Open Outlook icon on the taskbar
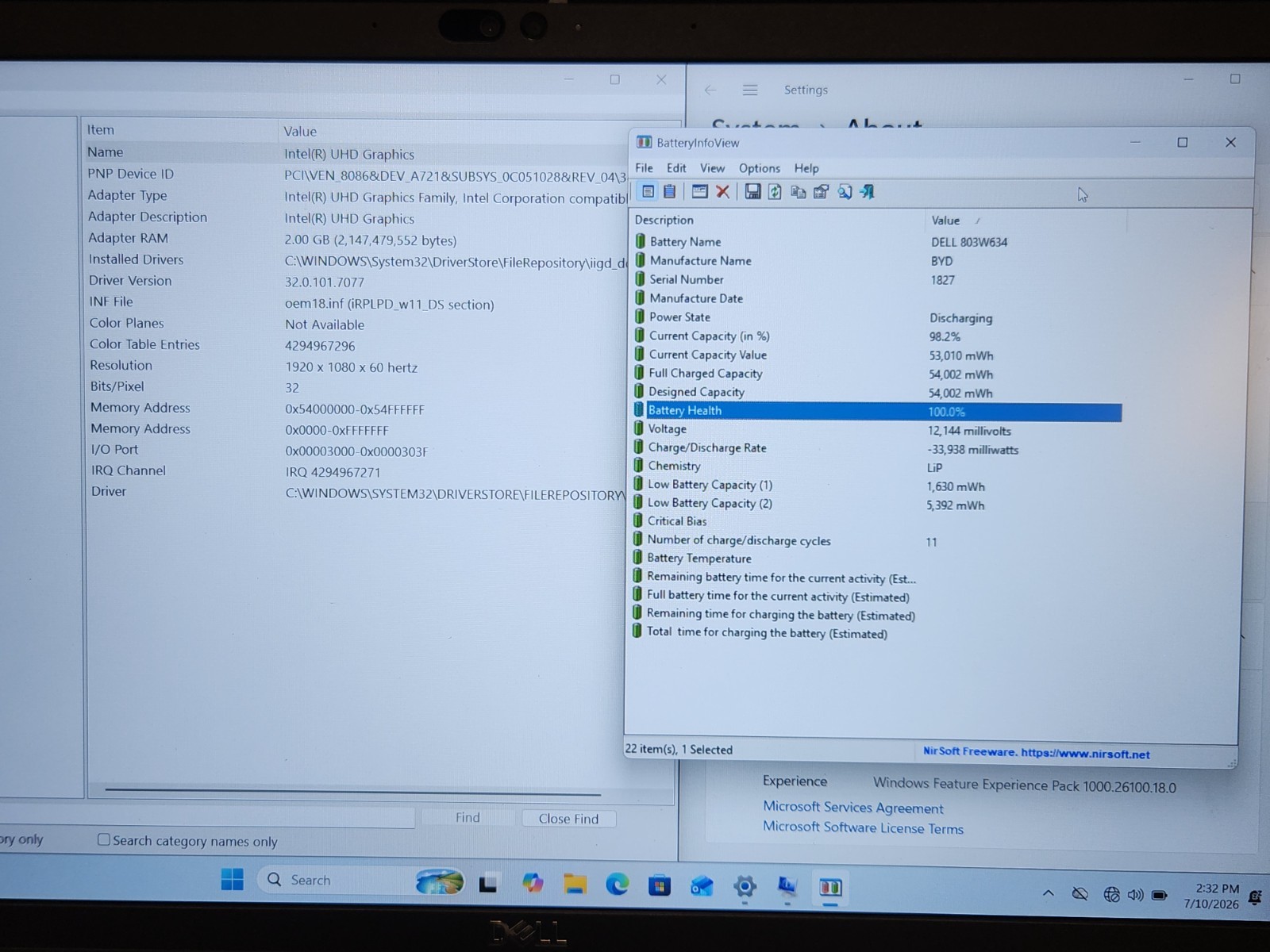Screen dimensions: 1270x952 [x=702, y=885]
